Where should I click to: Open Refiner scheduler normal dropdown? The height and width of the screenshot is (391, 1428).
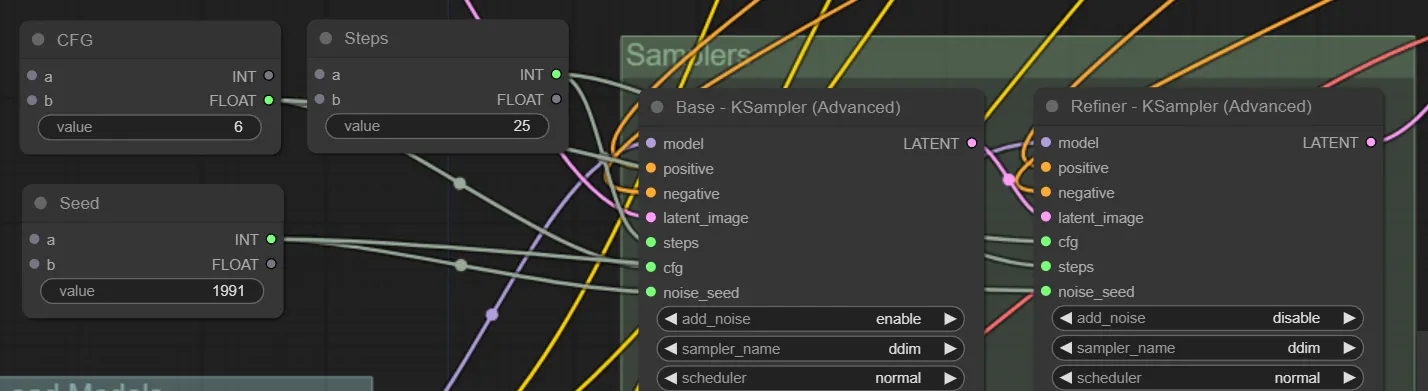(x=1207, y=378)
